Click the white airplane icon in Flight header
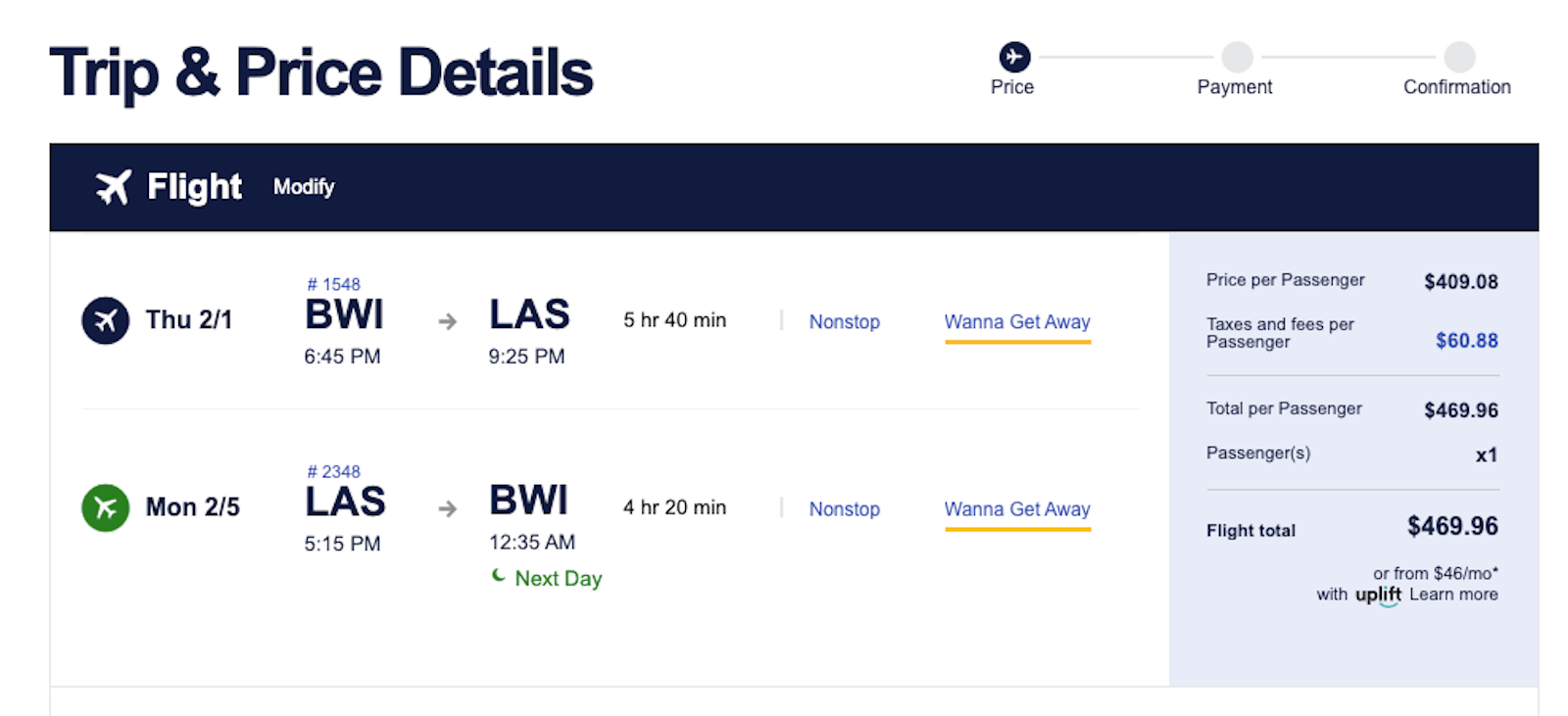Viewport: 1568px width, 716px height. [113, 186]
